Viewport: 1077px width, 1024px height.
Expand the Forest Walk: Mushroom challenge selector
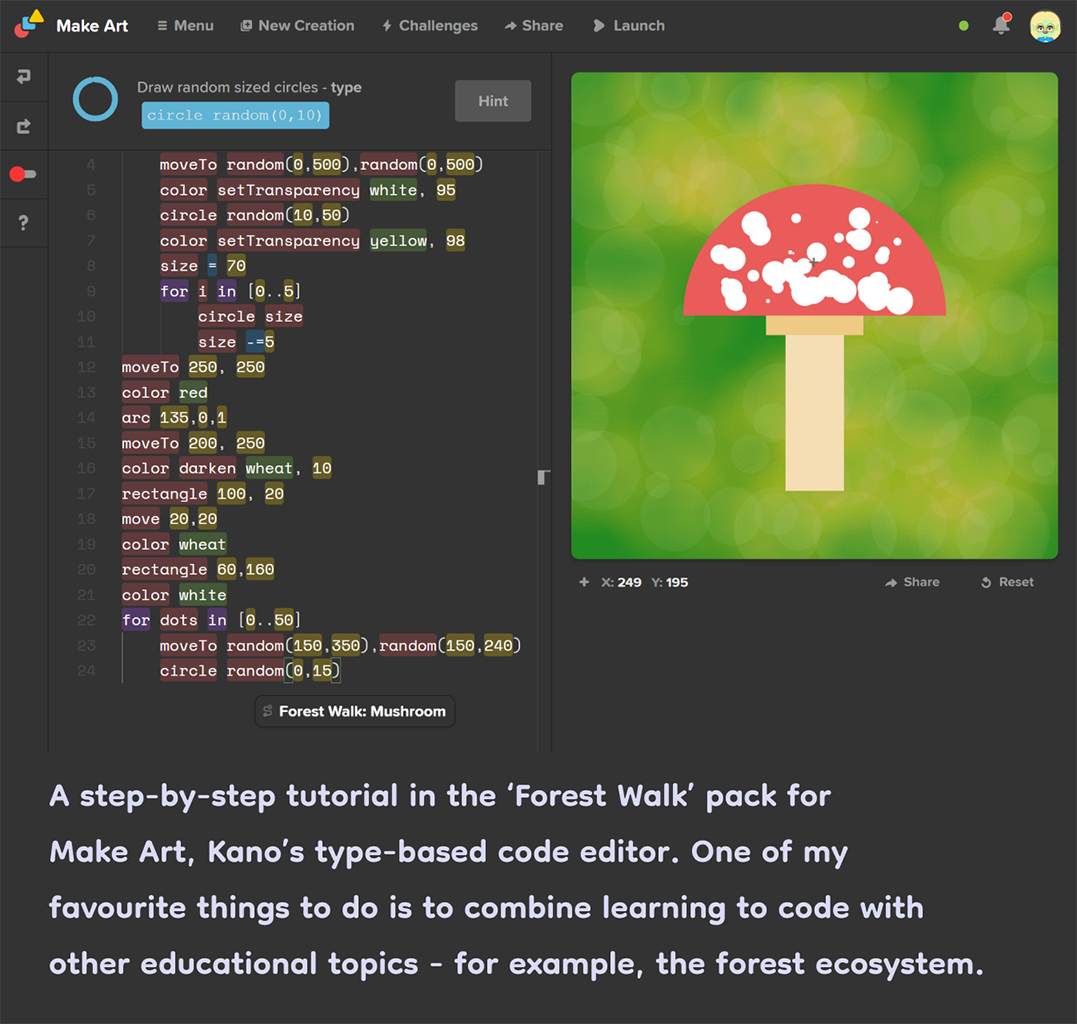point(354,711)
